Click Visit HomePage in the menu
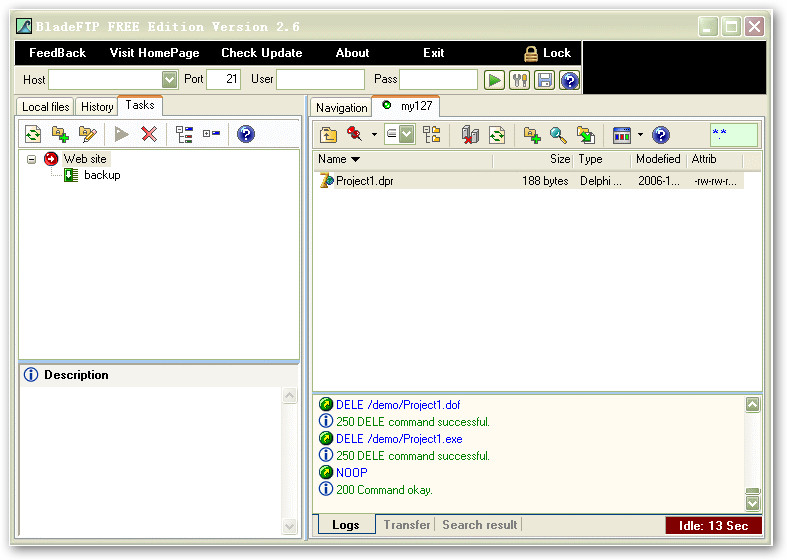This screenshot has width=787, height=560. 155,53
